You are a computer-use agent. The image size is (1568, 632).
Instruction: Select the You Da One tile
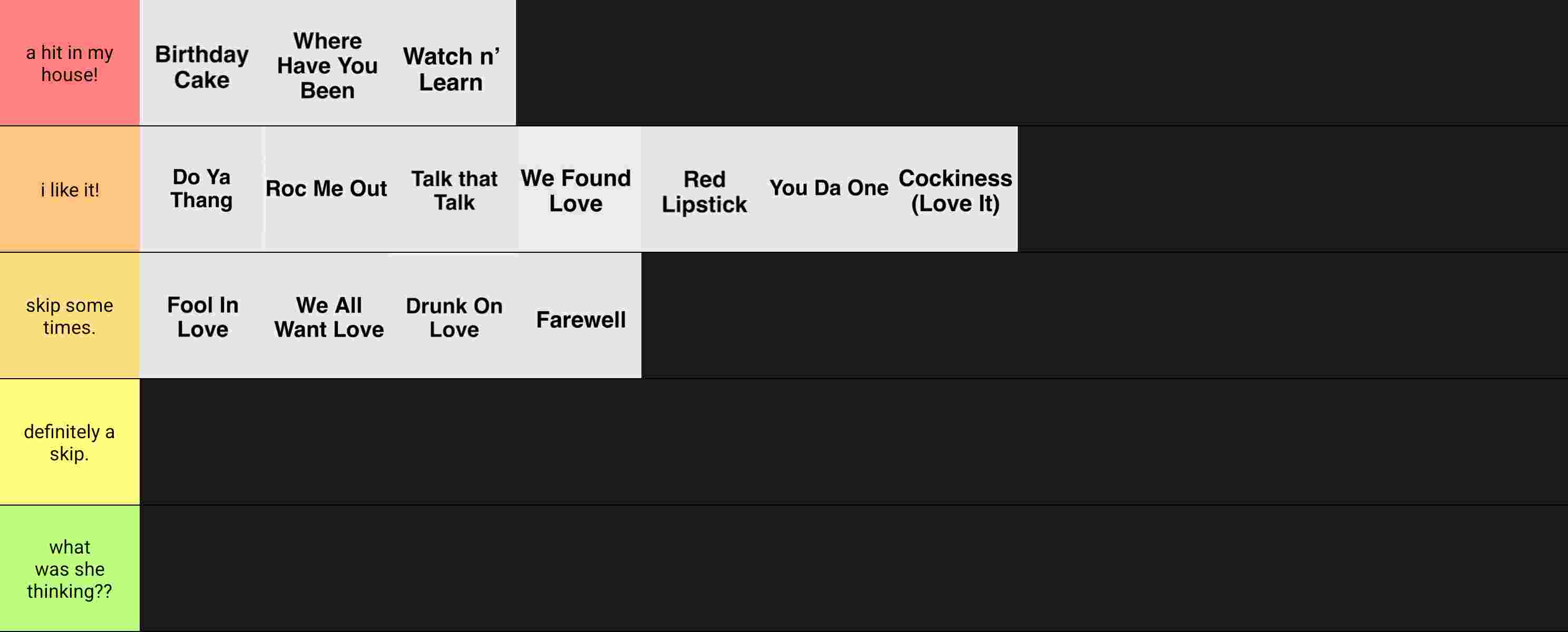coord(829,189)
